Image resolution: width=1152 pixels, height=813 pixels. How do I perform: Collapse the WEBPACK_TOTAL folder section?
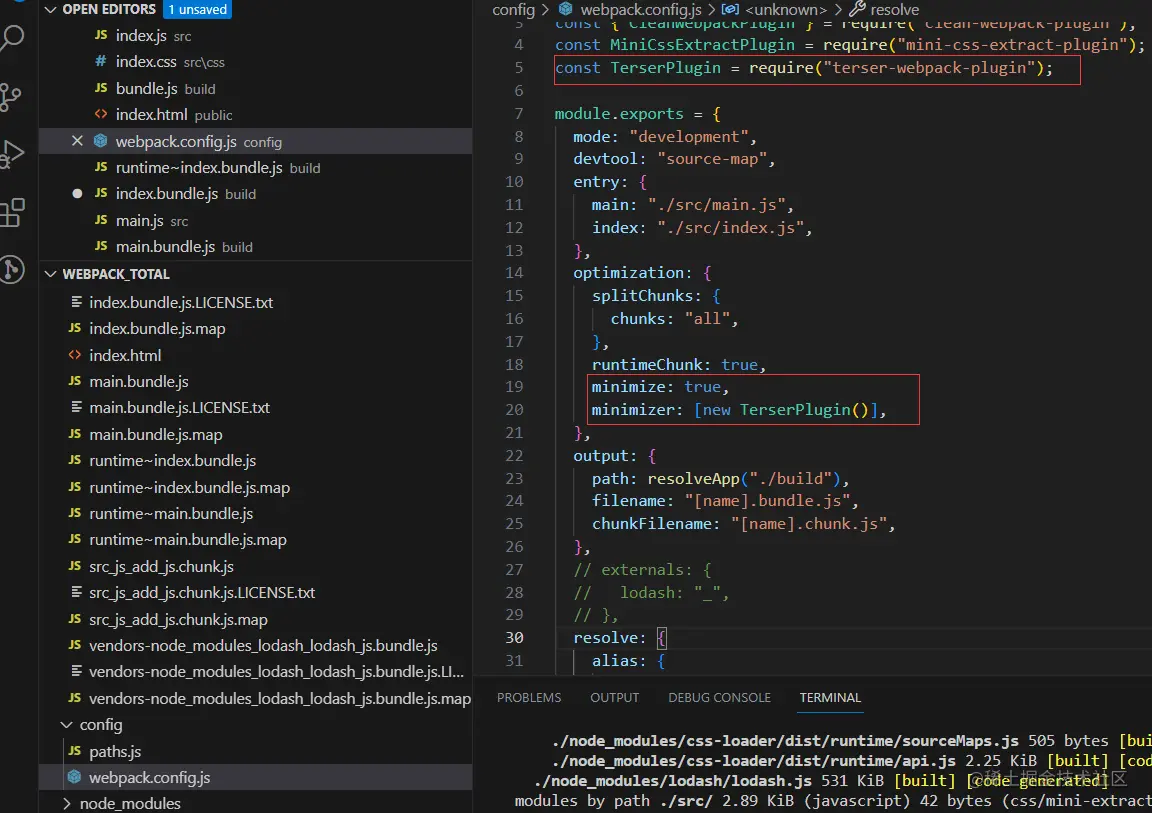pyautogui.click(x=50, y=274)
